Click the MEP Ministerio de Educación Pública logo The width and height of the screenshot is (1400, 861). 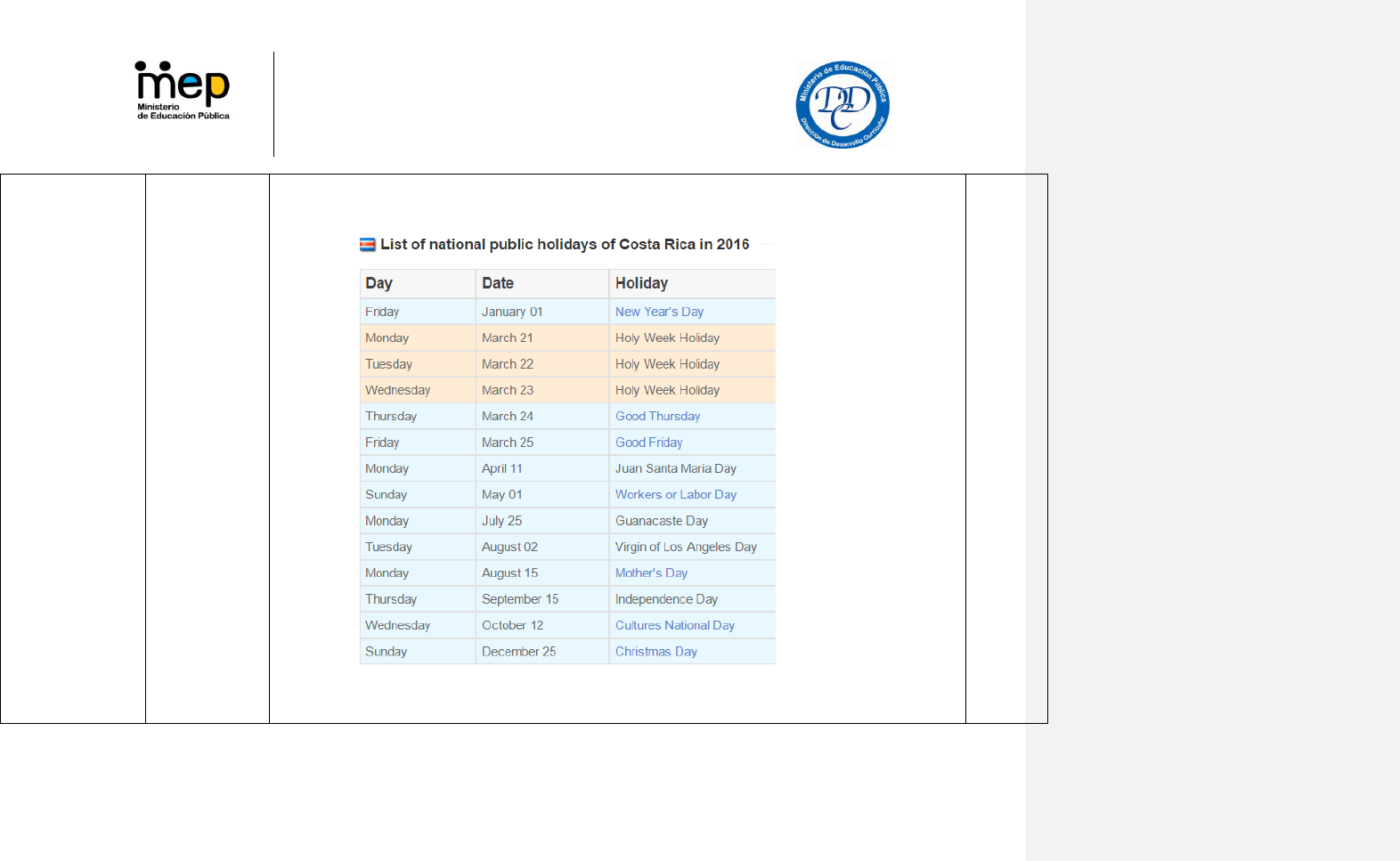click(x=183, y=90)
